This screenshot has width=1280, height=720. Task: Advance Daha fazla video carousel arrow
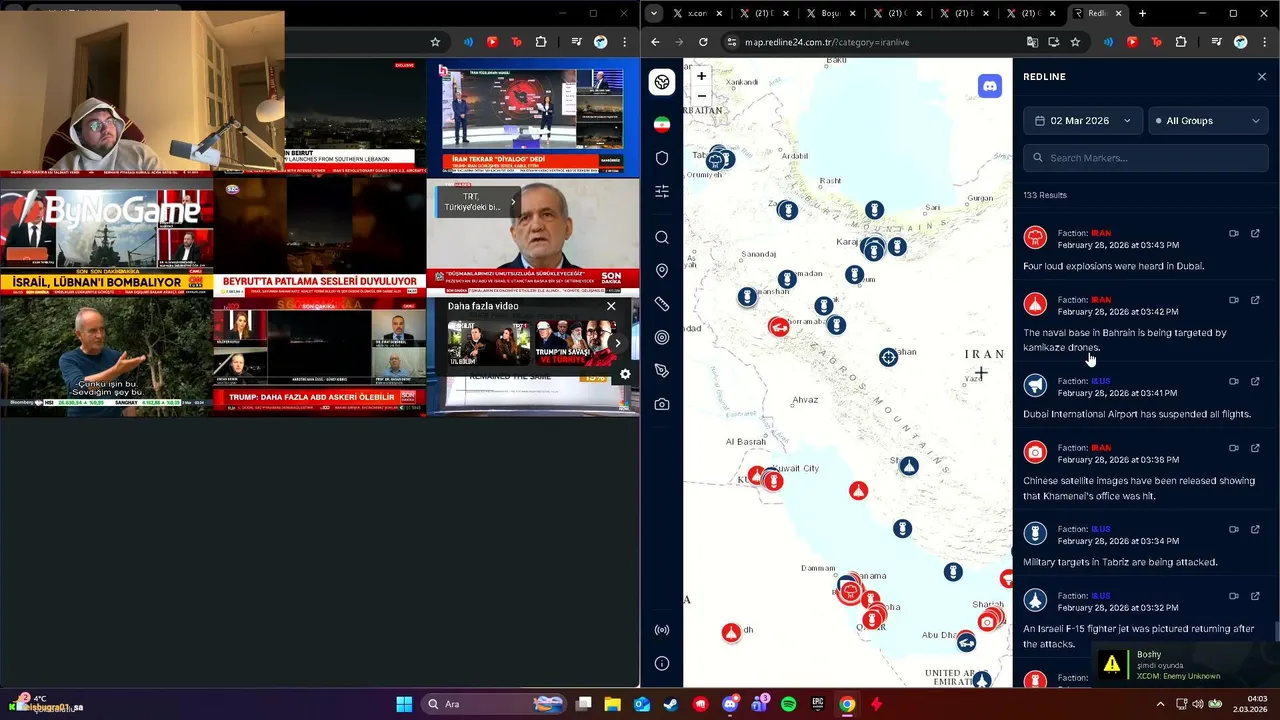[x=617, y=343]
